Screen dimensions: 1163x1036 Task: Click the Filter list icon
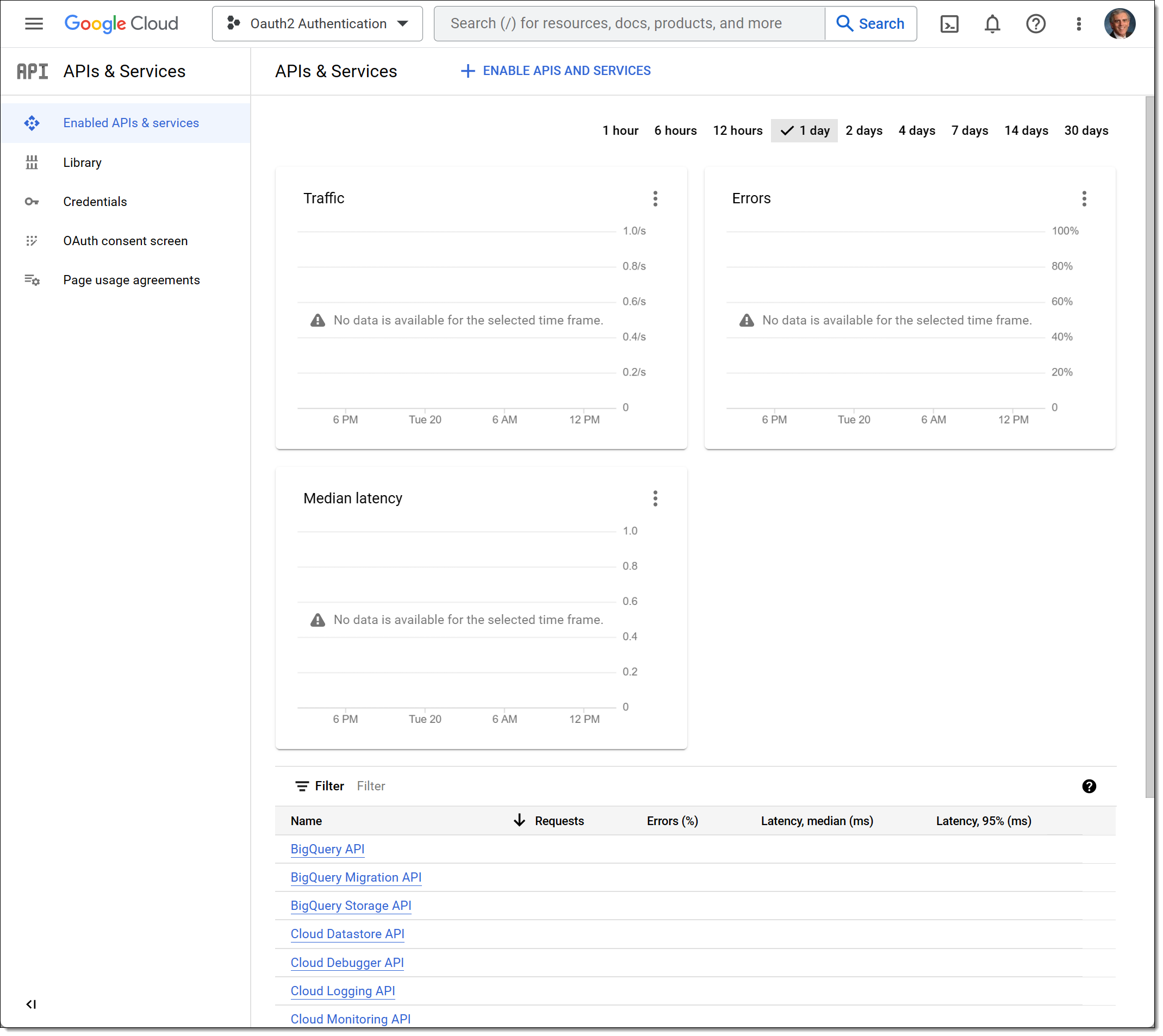click(302, 787)
